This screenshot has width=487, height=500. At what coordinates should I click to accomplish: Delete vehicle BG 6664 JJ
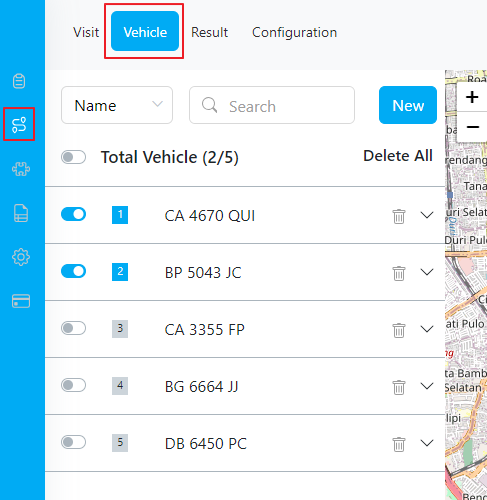399,387
